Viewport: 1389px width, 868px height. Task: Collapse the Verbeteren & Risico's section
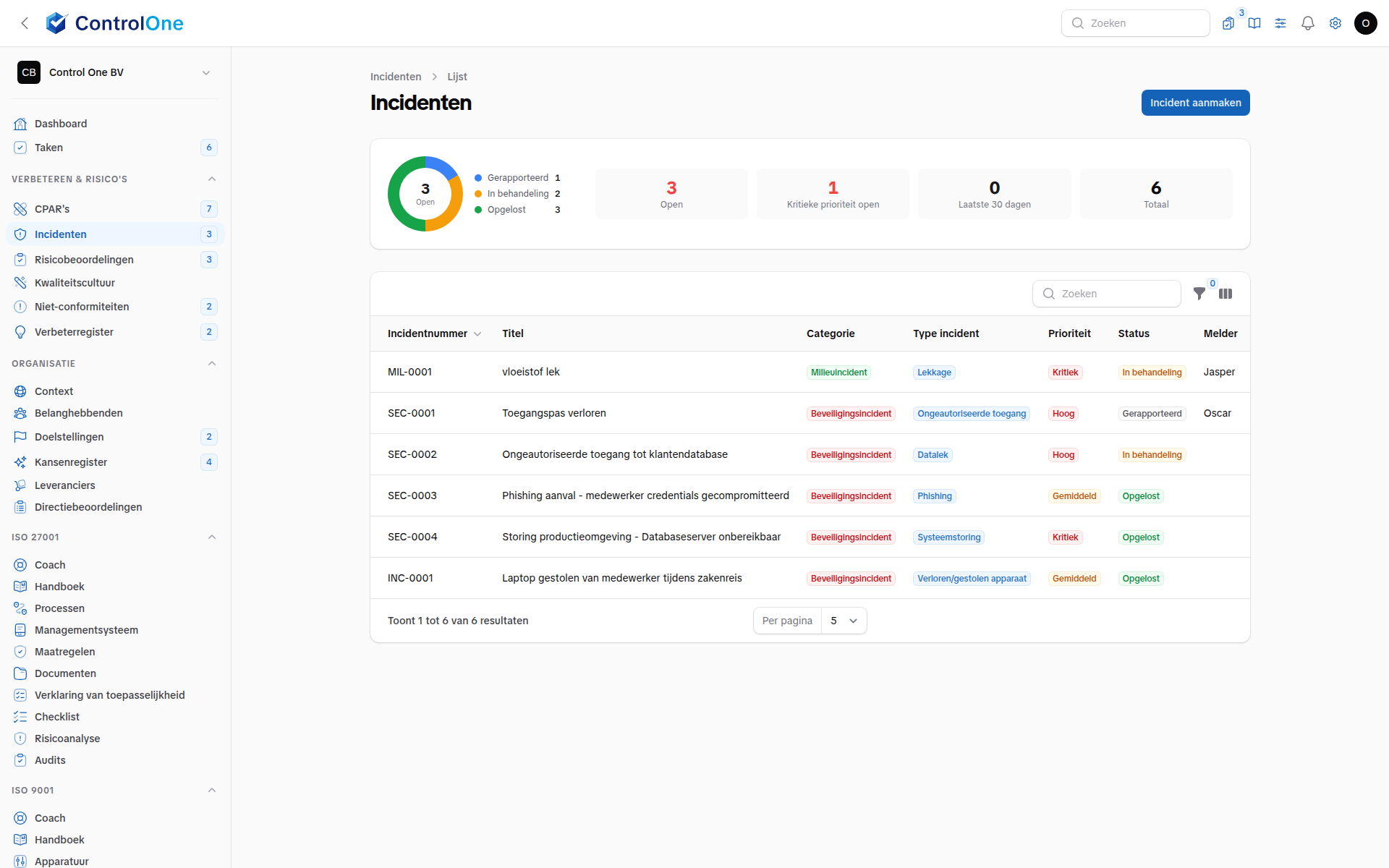pos(212,179)
